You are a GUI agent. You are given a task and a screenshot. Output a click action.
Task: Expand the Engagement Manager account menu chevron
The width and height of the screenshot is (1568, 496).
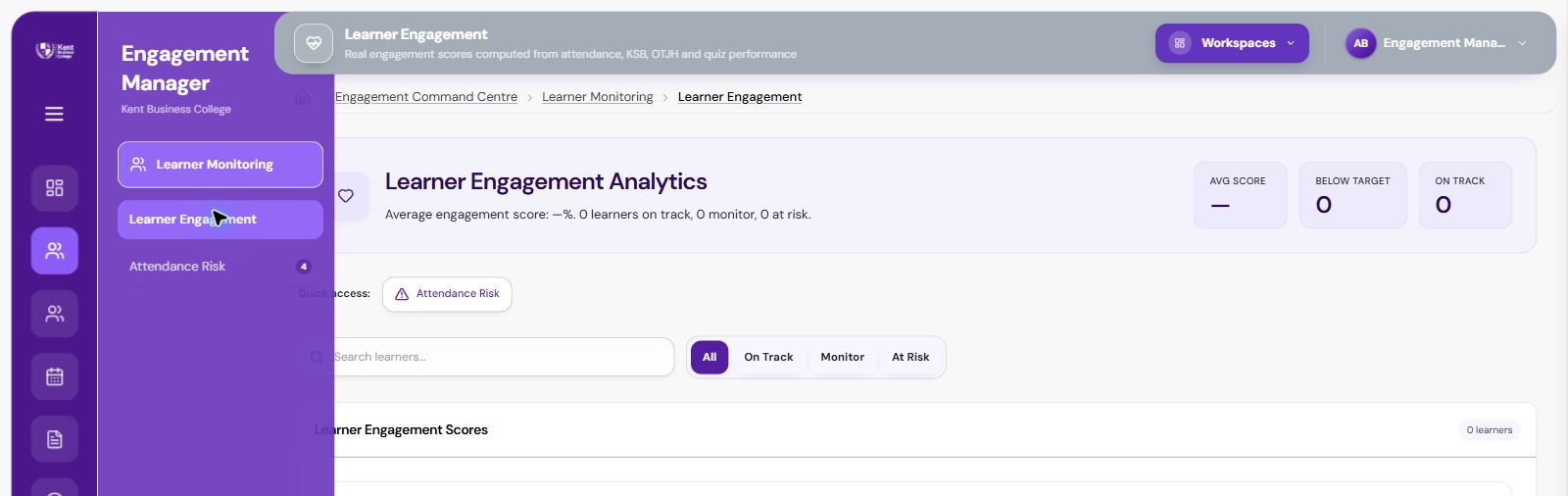(1522, 43)
